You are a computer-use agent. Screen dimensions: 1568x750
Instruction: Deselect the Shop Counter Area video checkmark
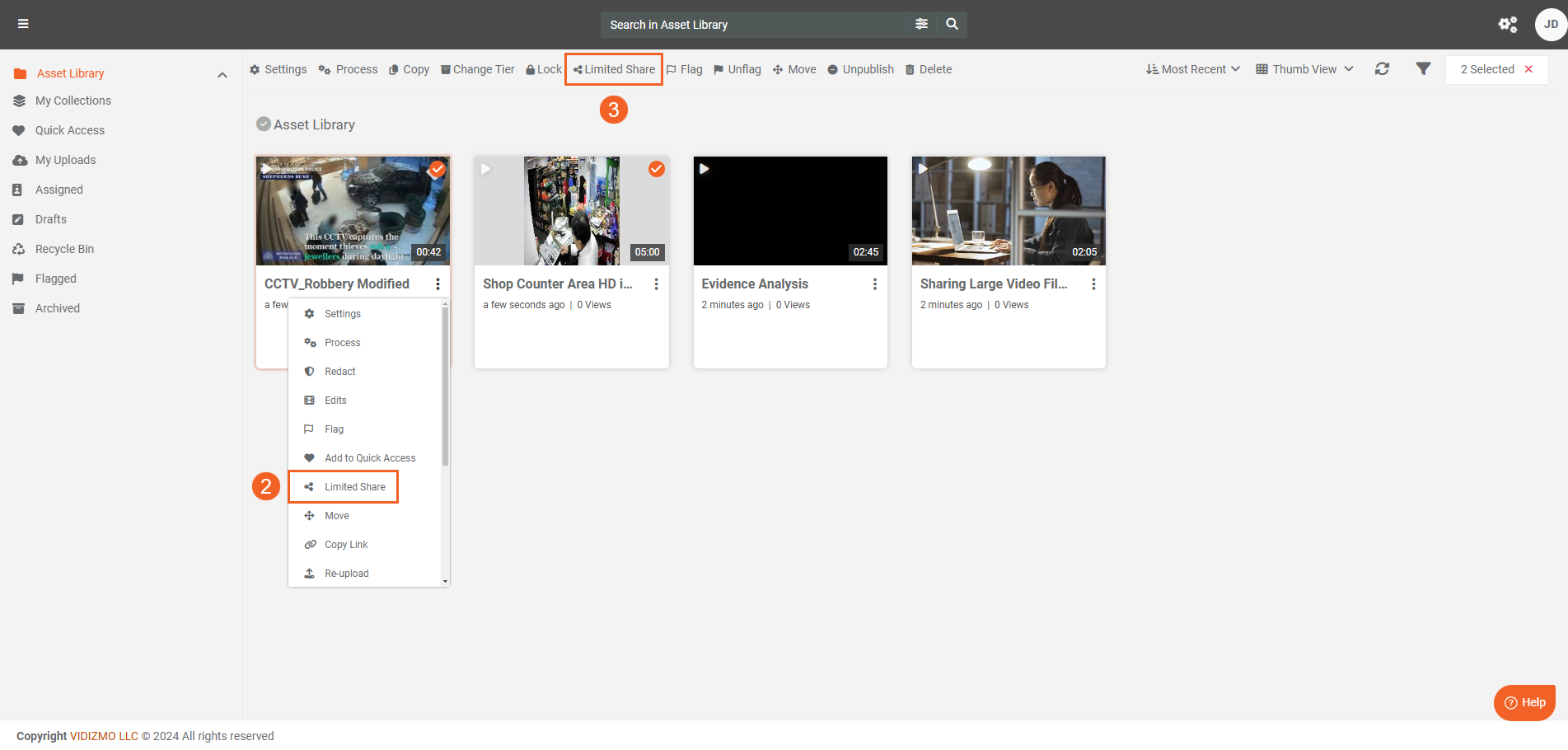[656, 169]
